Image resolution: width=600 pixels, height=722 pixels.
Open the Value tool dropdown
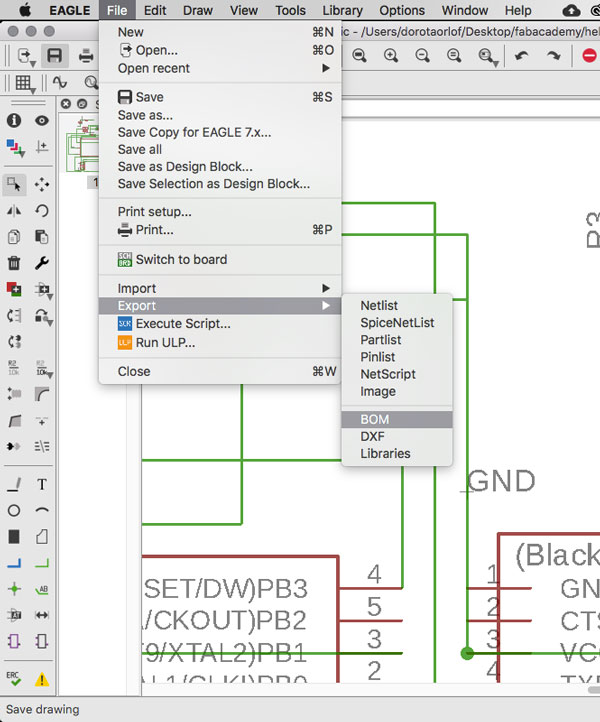coord(43,368)
